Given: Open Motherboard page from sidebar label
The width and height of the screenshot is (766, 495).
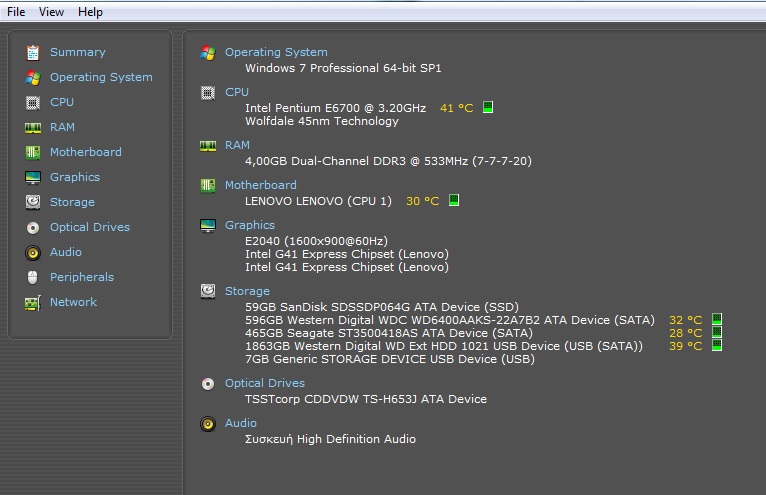Looking at the screenshot, I should (85, 152).
